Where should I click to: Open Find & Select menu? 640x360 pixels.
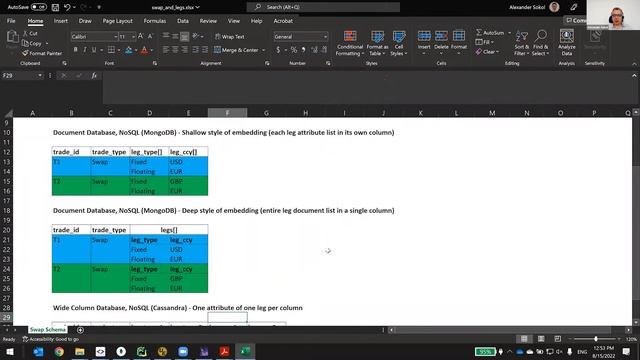click(540, 43)
